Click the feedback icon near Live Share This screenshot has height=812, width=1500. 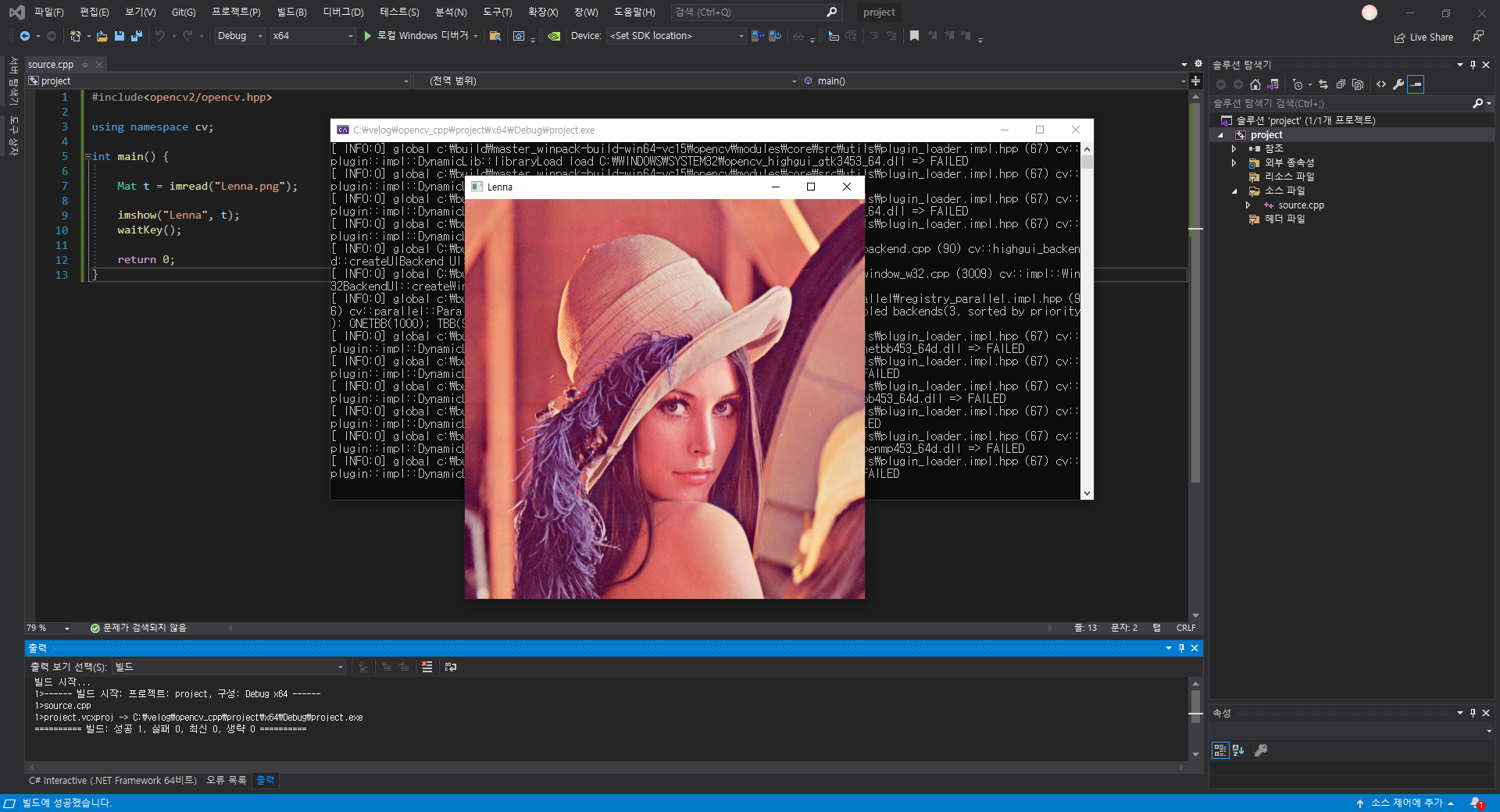pos(1478,36)
